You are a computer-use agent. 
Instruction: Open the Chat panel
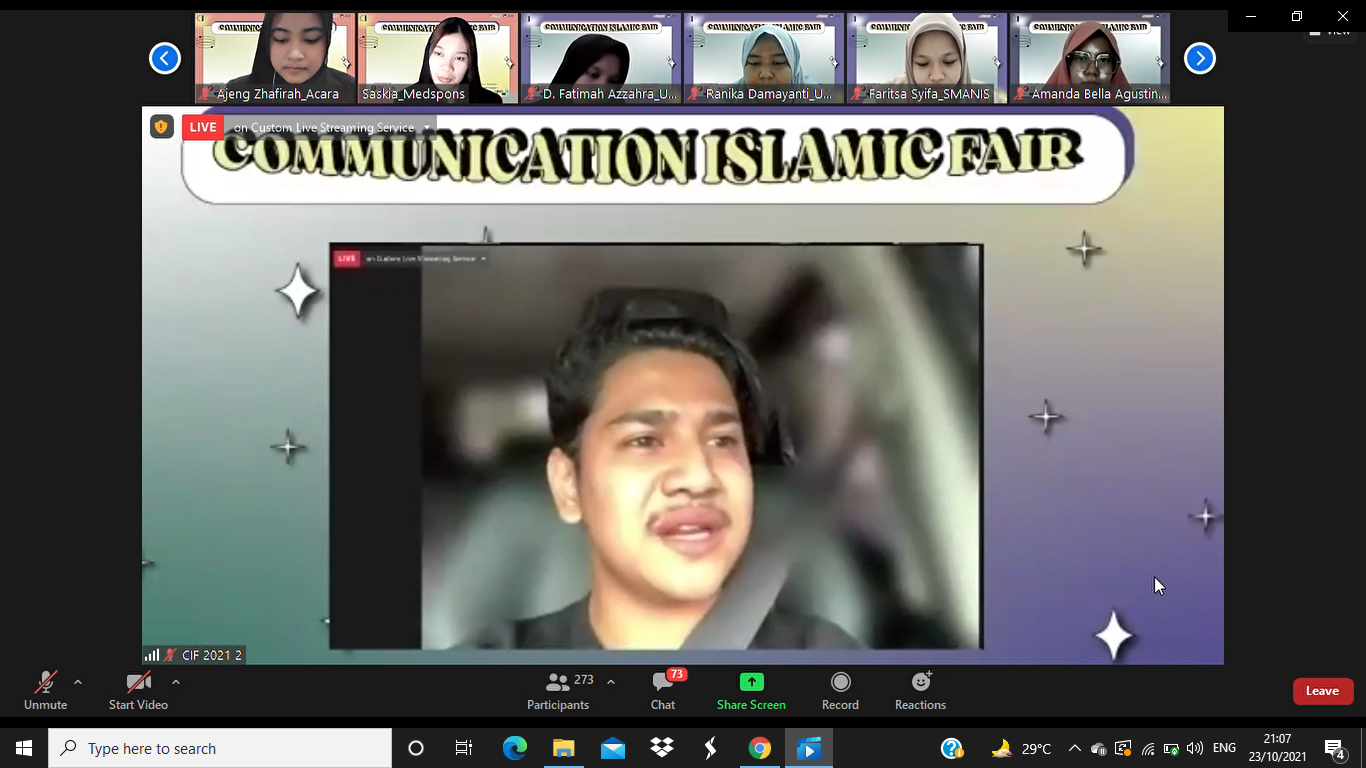tap(662, 682)
